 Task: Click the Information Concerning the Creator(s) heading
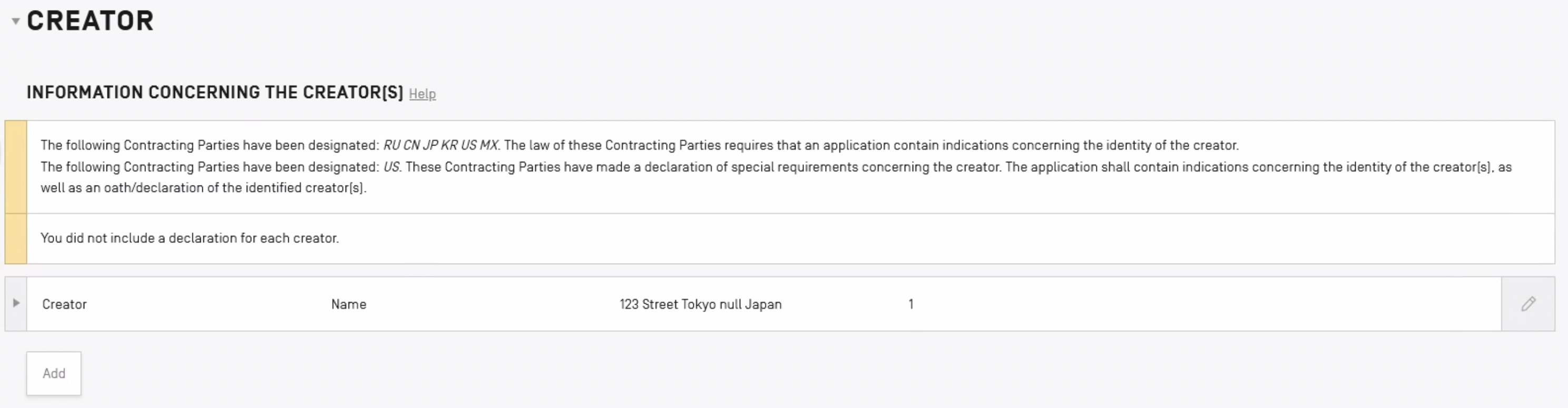click(x=214, y=93)
